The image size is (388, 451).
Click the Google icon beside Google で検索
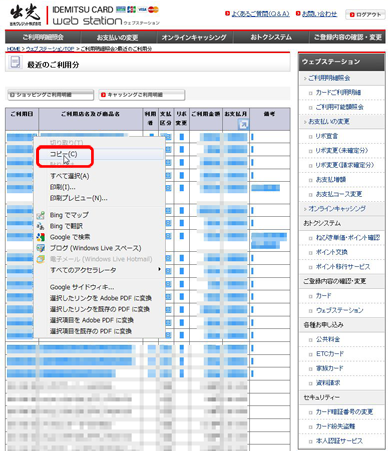pos(41,237)
